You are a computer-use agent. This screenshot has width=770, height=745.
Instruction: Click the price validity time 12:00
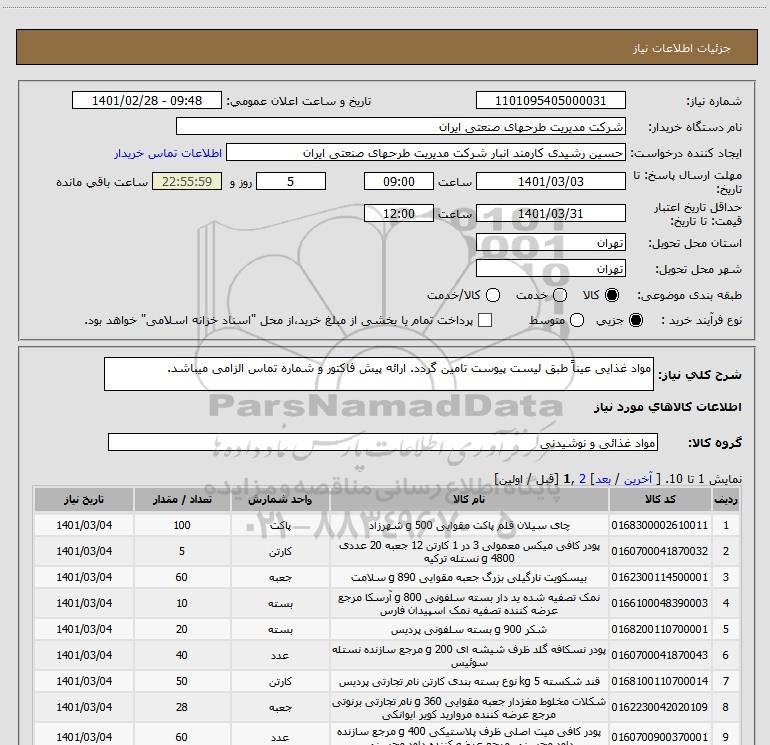(x=399, y=213)
